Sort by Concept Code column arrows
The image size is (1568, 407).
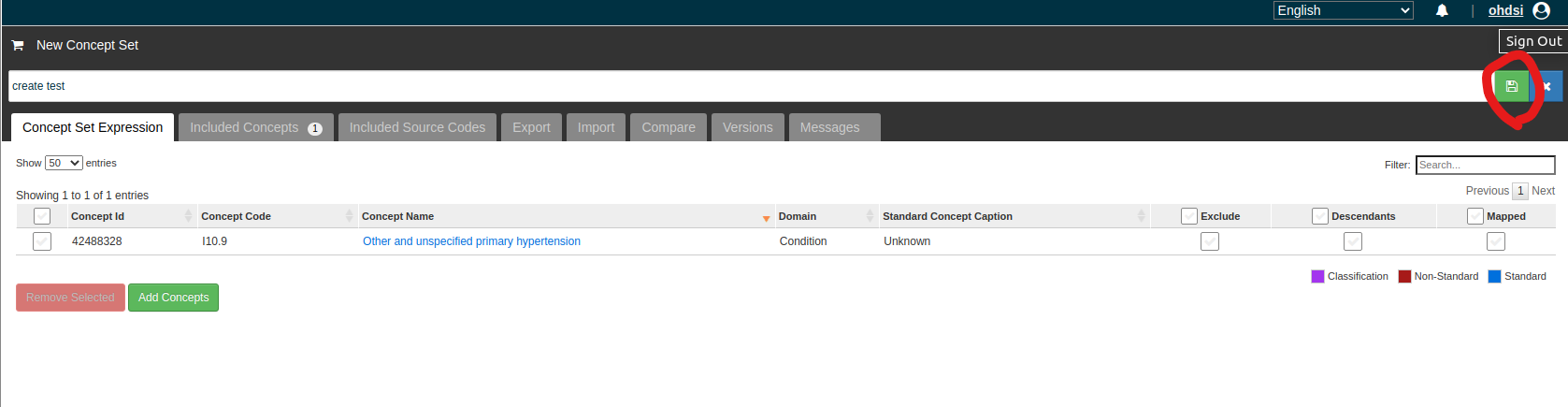(350, 216)
